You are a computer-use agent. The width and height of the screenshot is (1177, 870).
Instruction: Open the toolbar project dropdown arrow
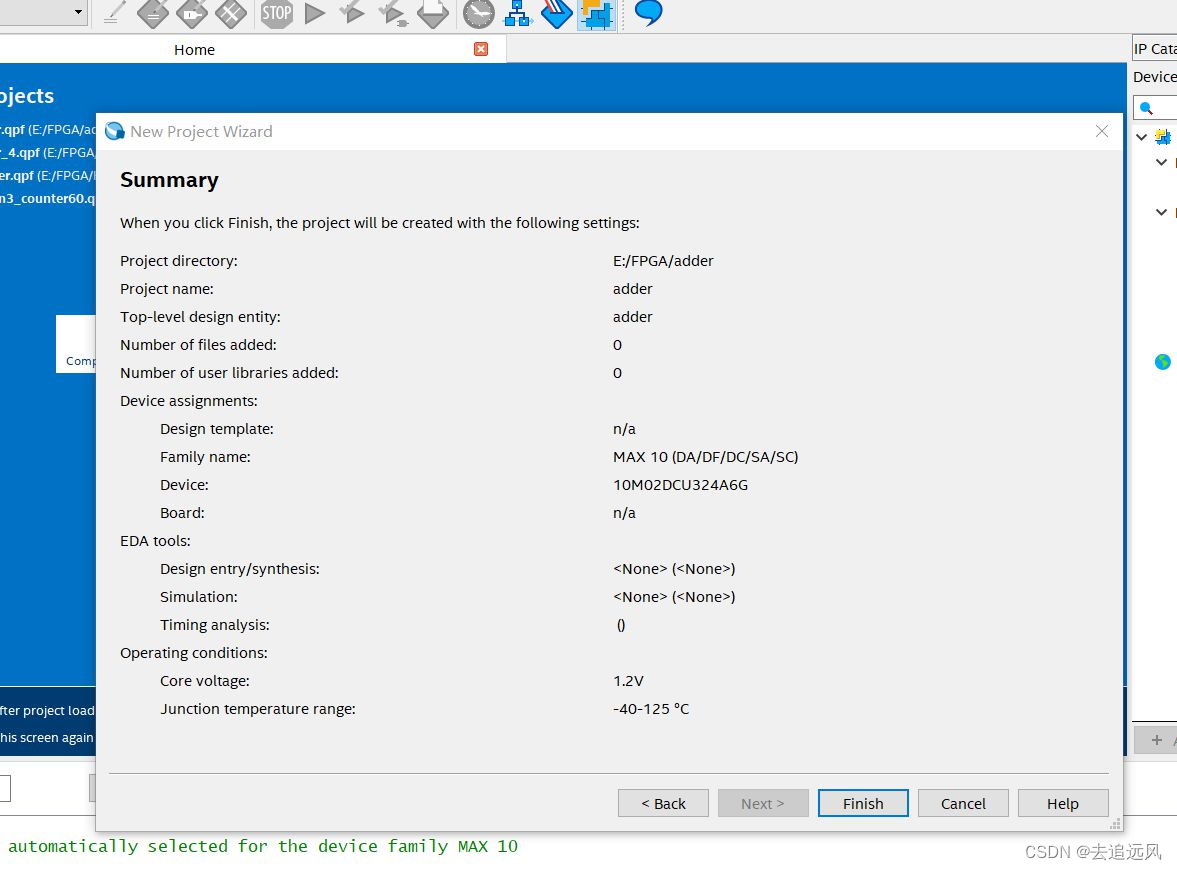(x=78, y=11)
